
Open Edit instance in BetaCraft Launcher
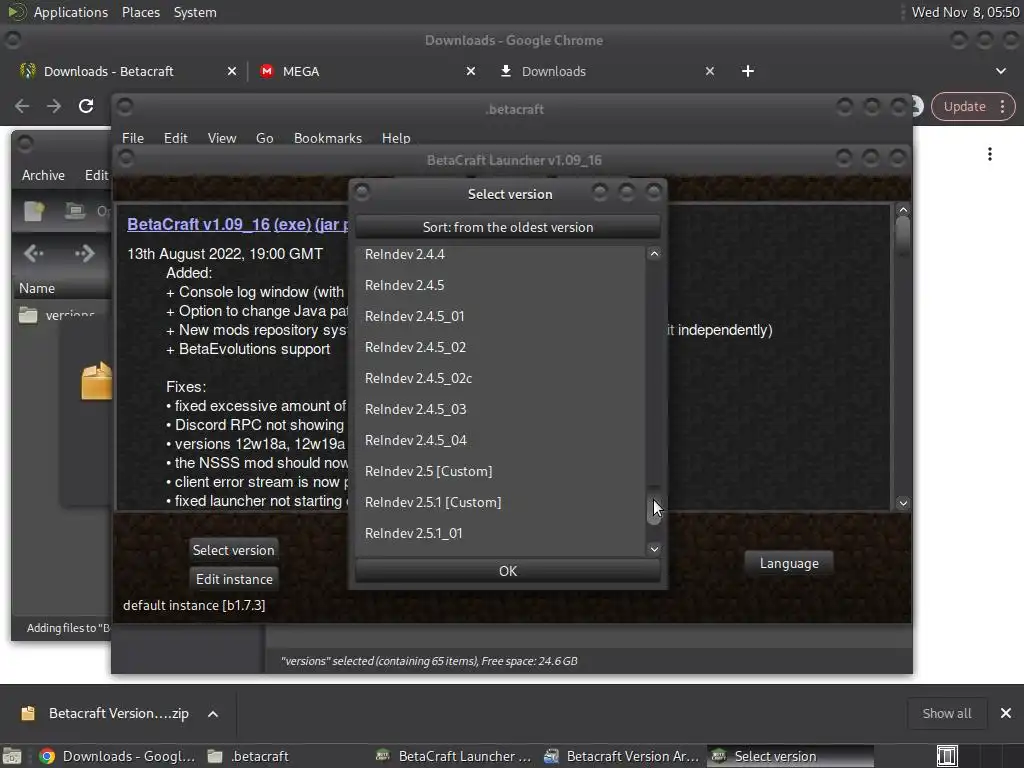tap(234, 579)
